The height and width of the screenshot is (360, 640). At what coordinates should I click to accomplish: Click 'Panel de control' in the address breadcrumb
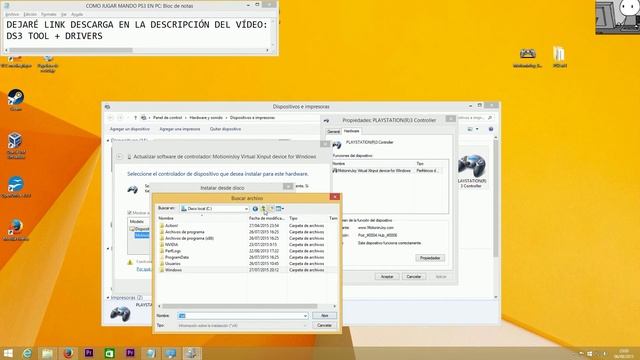coord(167,118)
